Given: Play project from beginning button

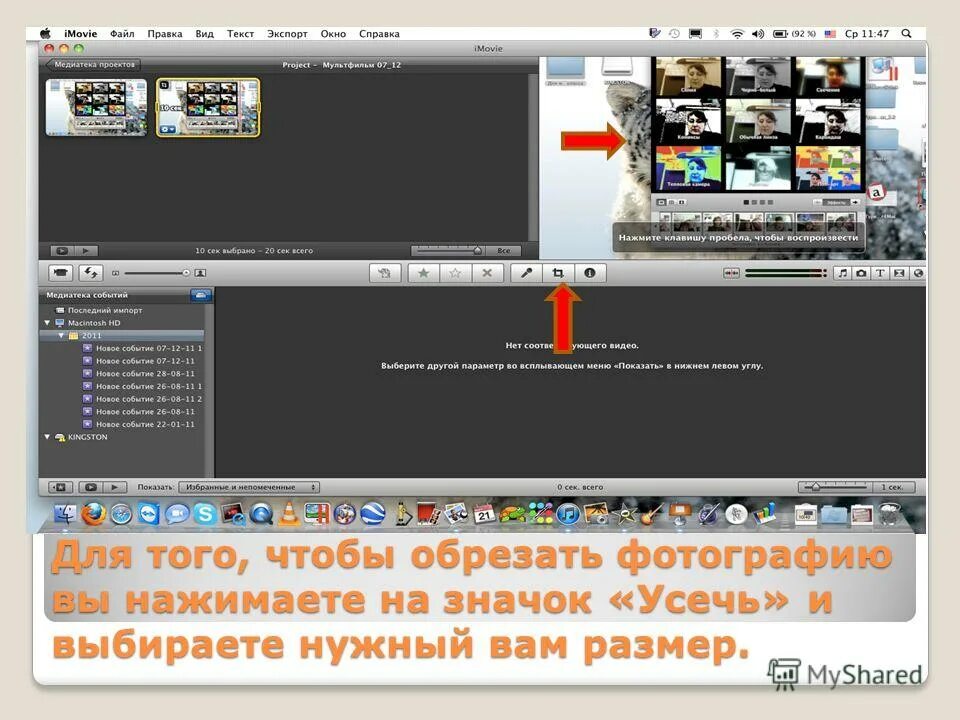Looking at the screenshot, I should click(x=86, y=250).
